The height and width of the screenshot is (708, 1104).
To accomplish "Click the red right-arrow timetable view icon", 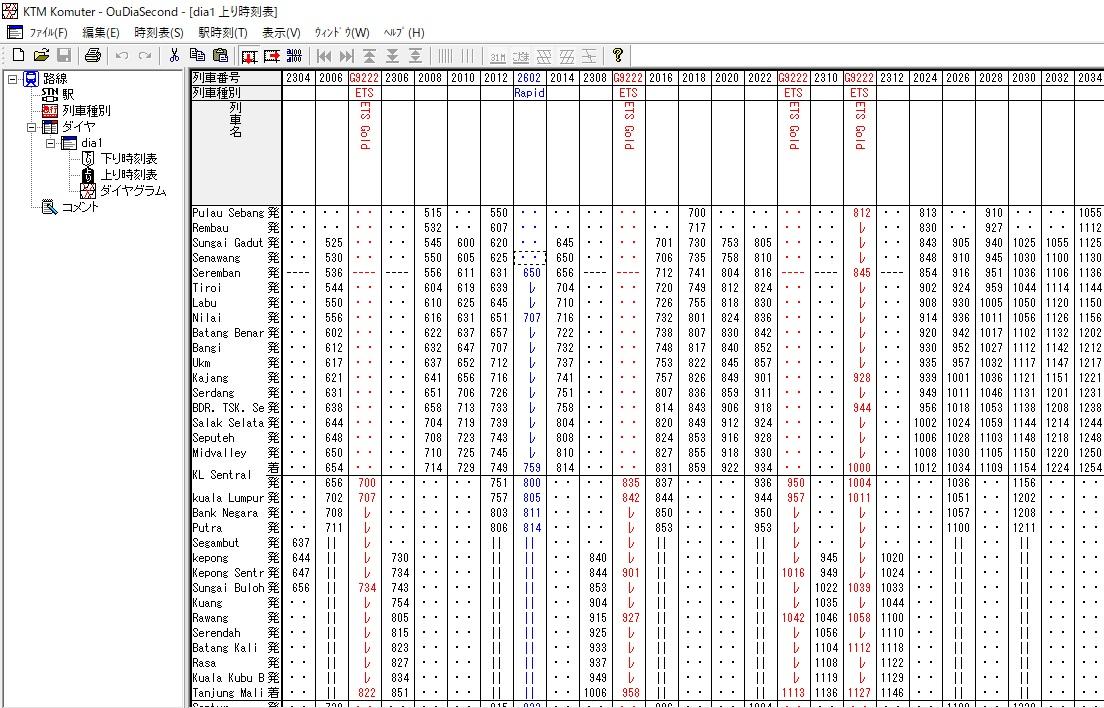I will pyautogui.click(x=272, y=56).
